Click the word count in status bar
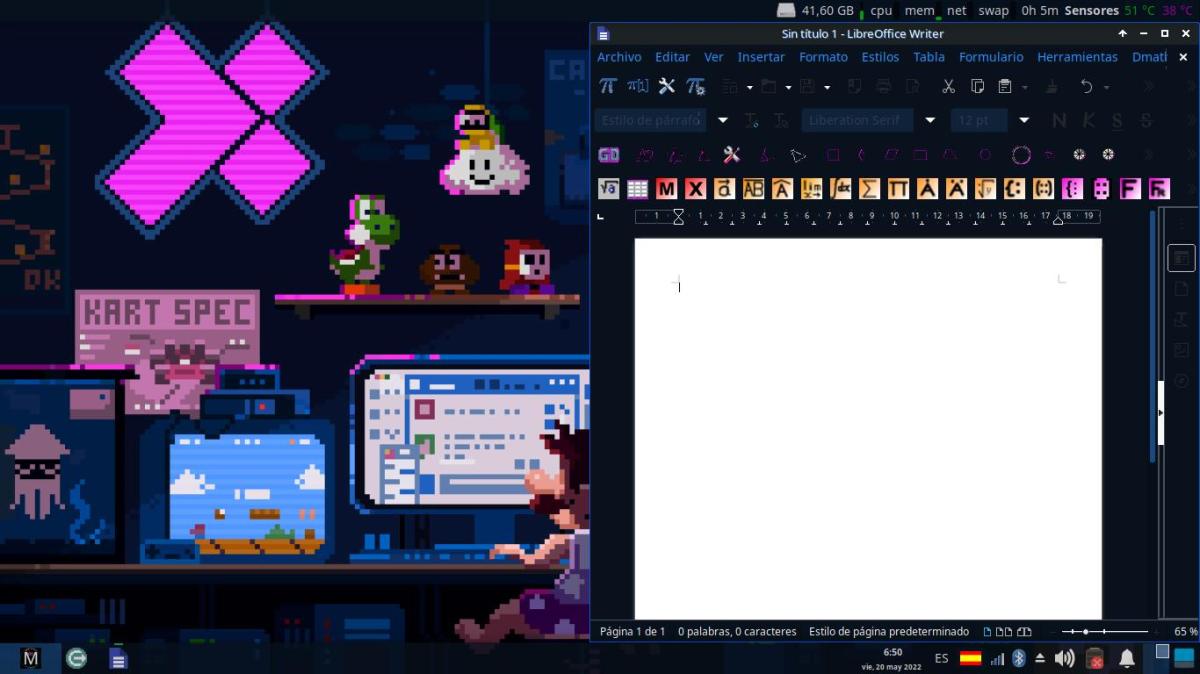 coord(737,632)
